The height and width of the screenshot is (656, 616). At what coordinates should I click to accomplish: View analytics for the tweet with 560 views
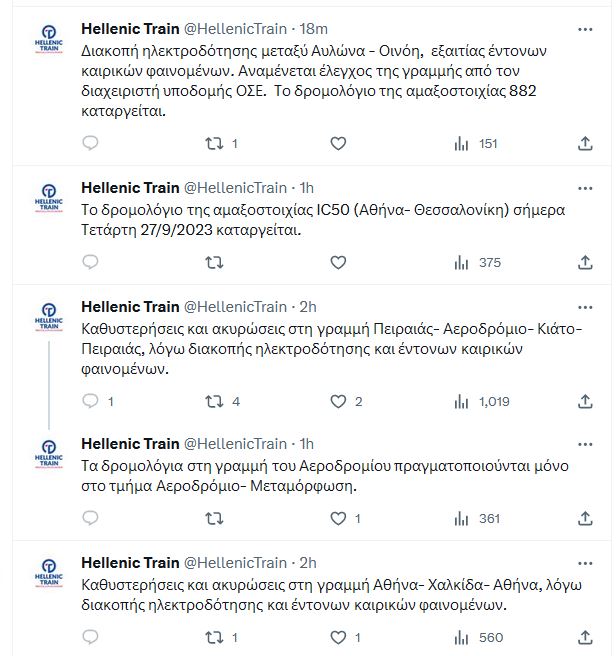click(x=476, y=637)
